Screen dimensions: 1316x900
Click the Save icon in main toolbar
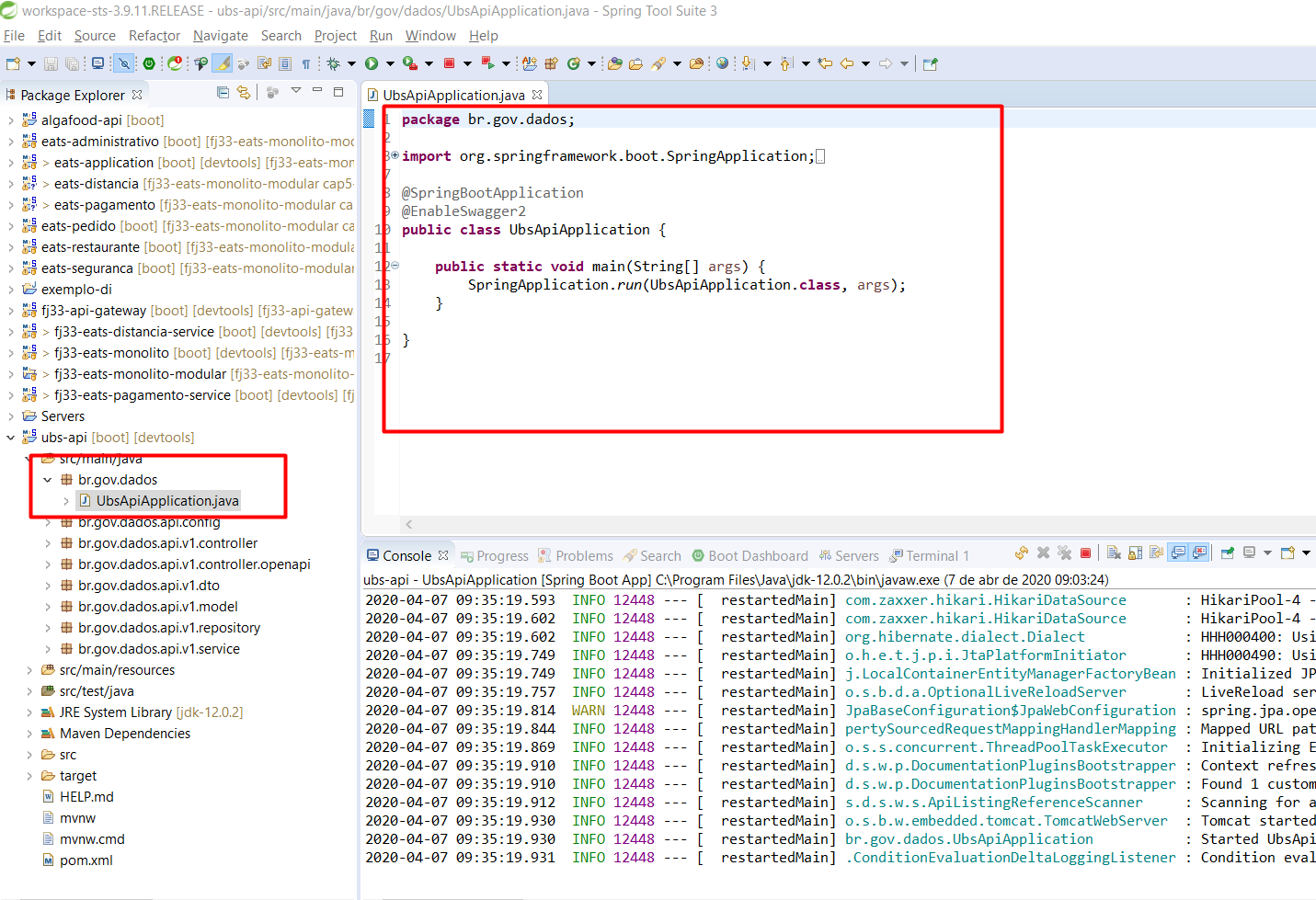51,63
